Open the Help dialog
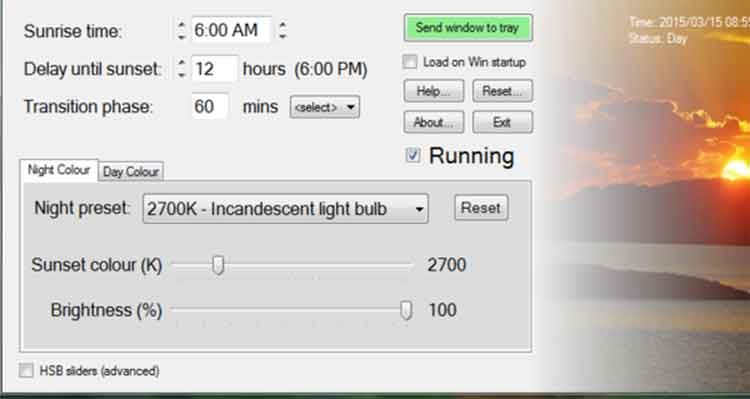Image resolution: width=750 pixels, height=399 pixels. pos(433,91)
